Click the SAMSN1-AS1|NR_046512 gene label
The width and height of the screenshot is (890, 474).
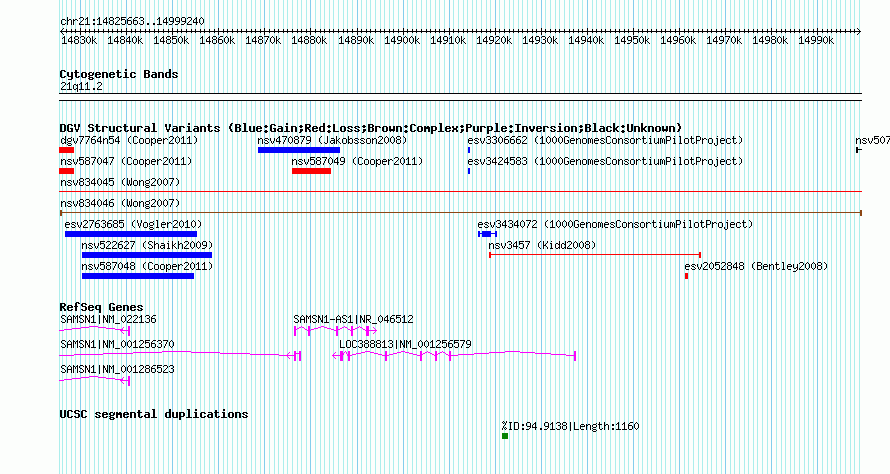[354, 320]
